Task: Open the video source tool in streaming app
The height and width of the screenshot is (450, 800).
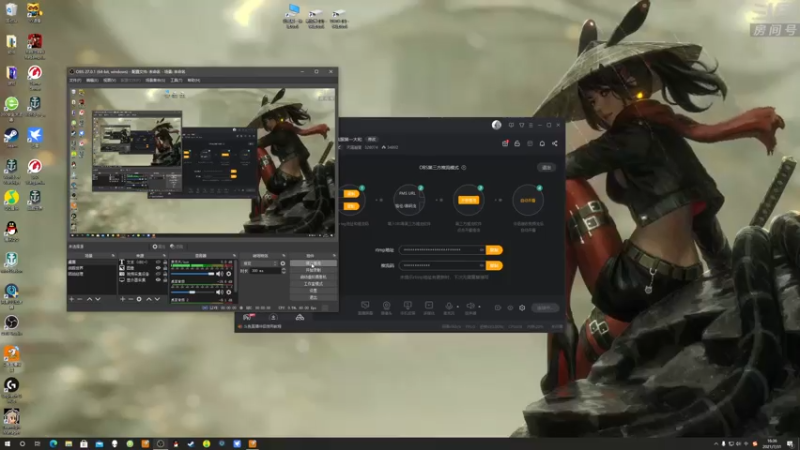Action: pyautogui.click(x=429, y=307)
